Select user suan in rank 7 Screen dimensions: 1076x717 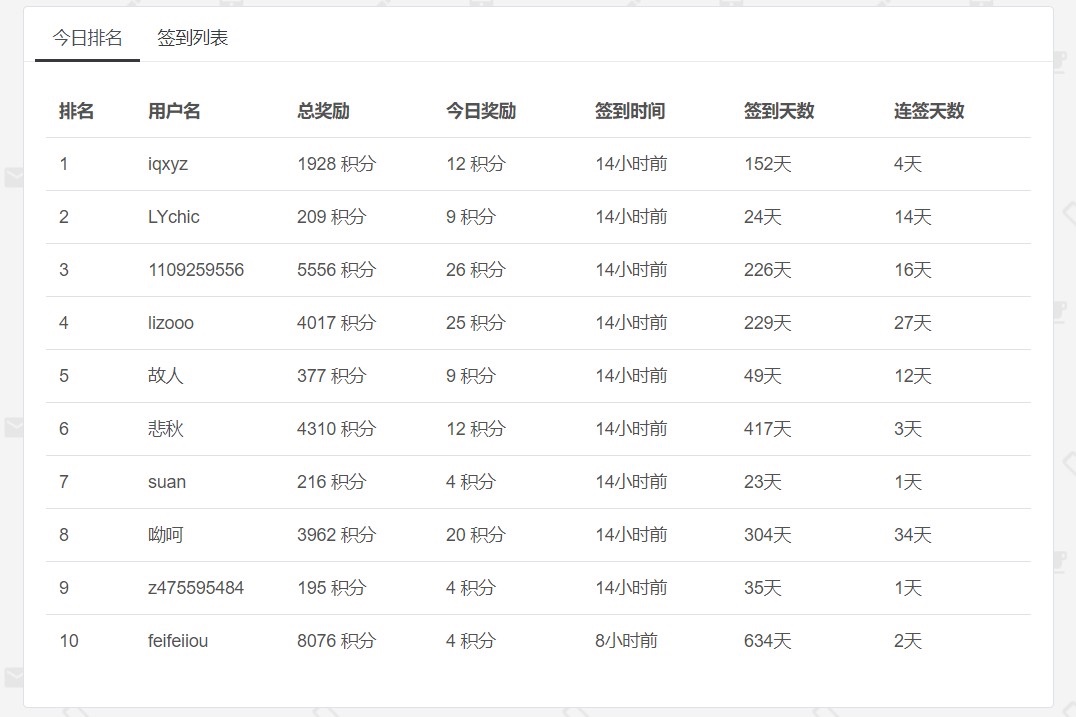click(167, 482)
